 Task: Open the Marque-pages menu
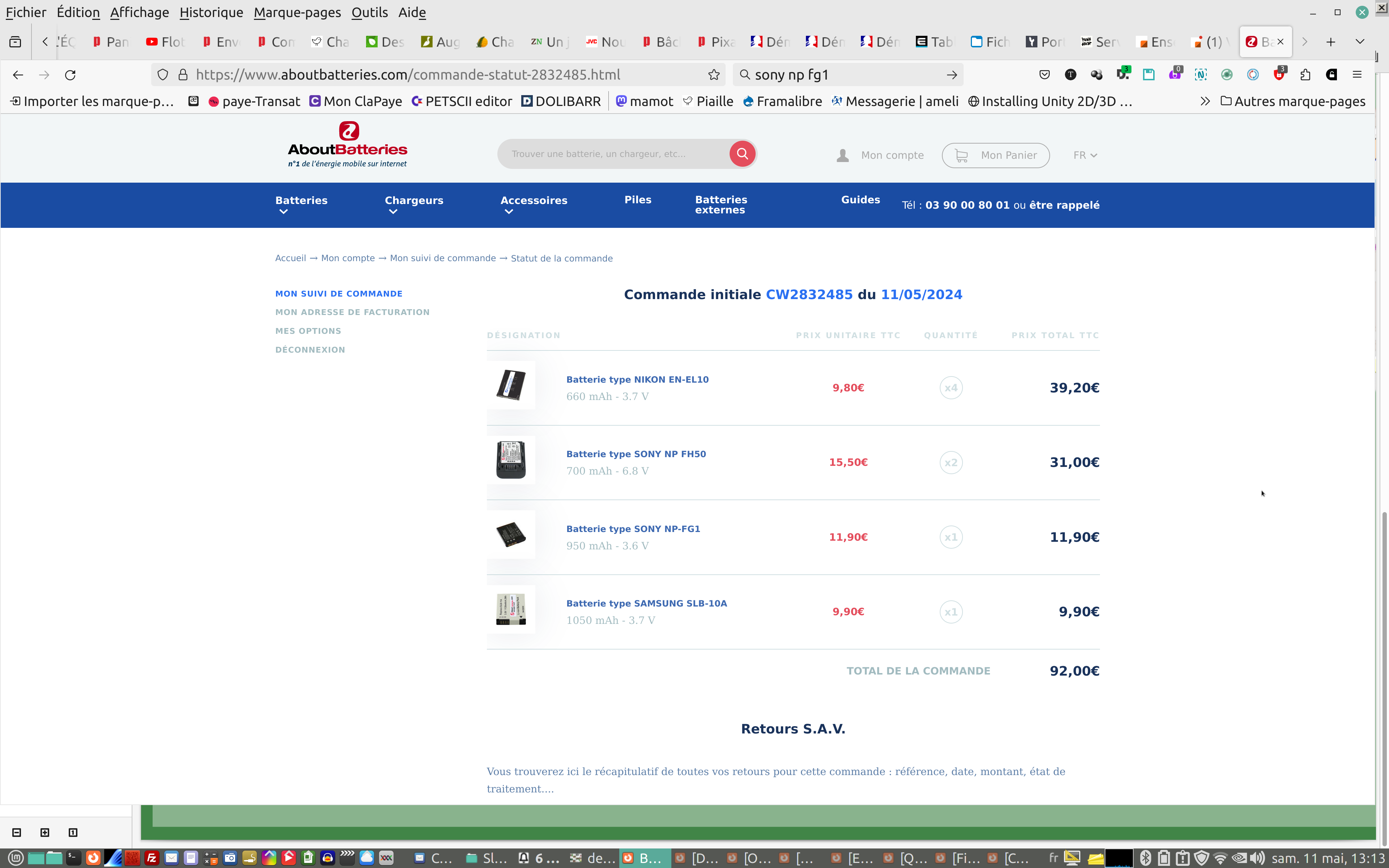pyautogui.click(x=297, y=12)
